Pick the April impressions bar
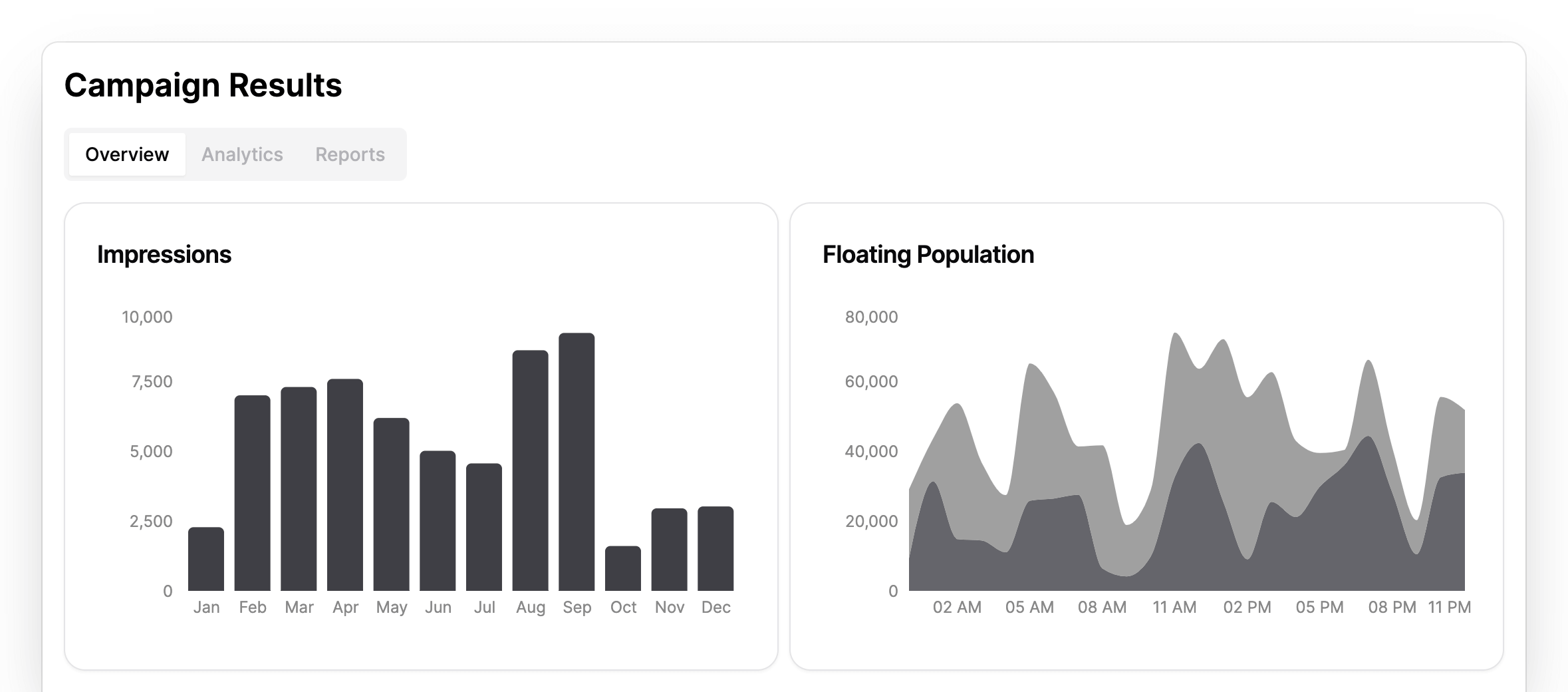 tap(345, 485)
